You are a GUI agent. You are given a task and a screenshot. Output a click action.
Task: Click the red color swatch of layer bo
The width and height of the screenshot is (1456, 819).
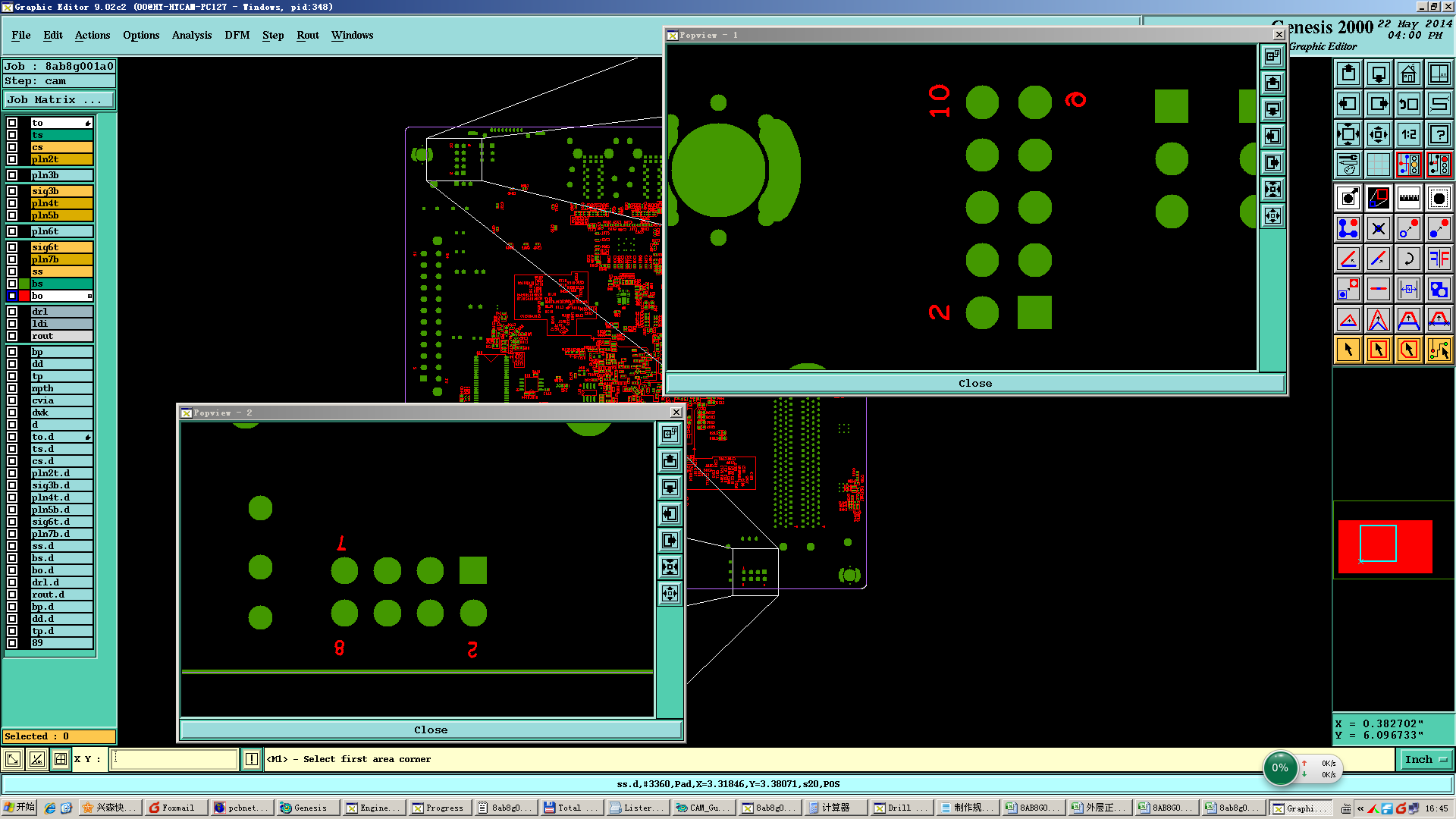pyautogui.click(x=24, y=296)
